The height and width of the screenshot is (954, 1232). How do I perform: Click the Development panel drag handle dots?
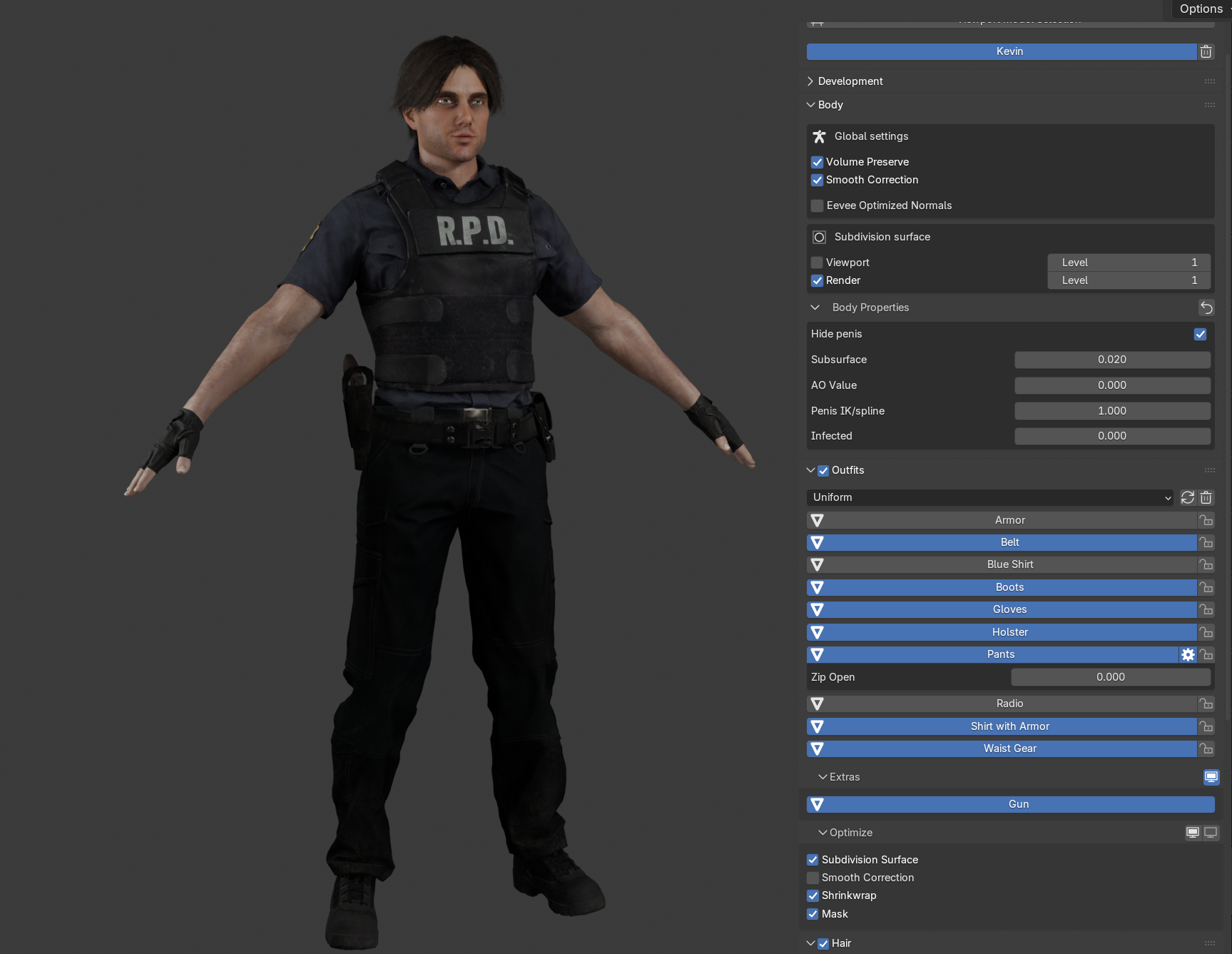point(1210,81)
